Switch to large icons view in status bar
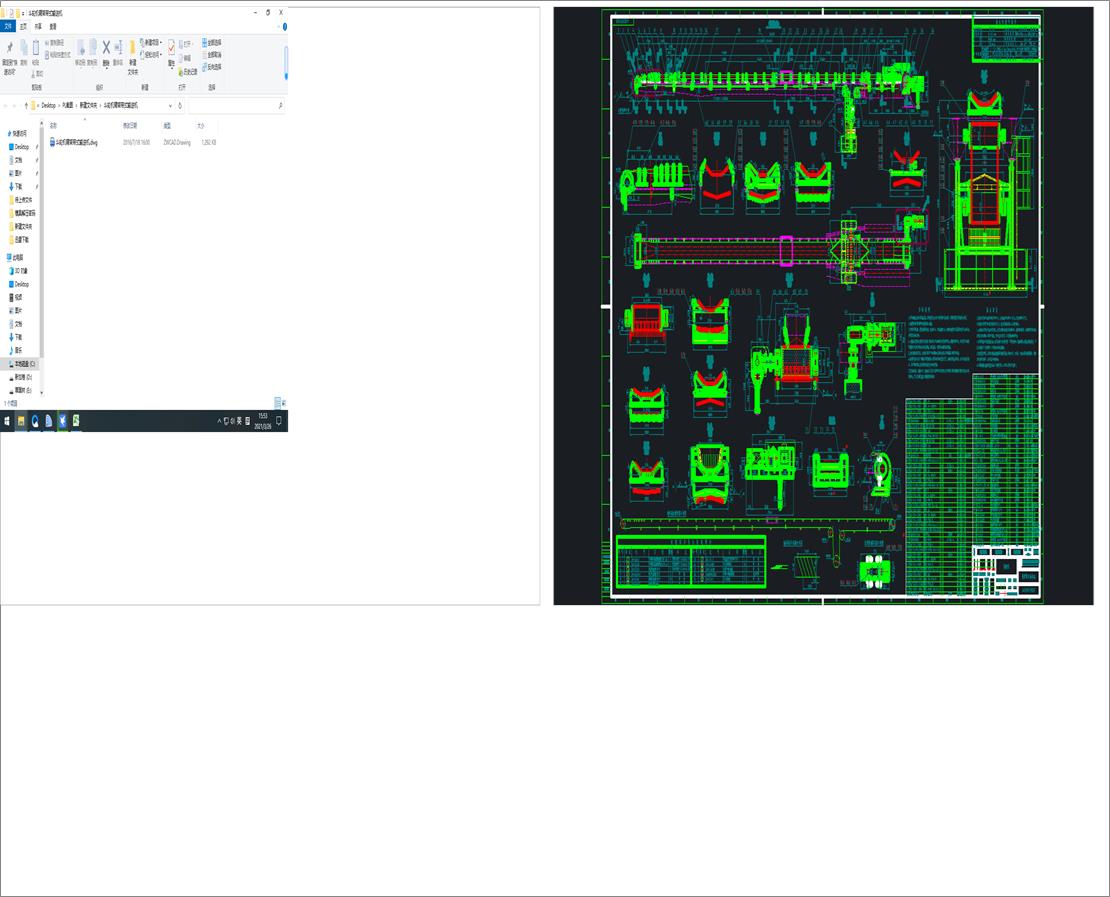 [x=284, y=403]
